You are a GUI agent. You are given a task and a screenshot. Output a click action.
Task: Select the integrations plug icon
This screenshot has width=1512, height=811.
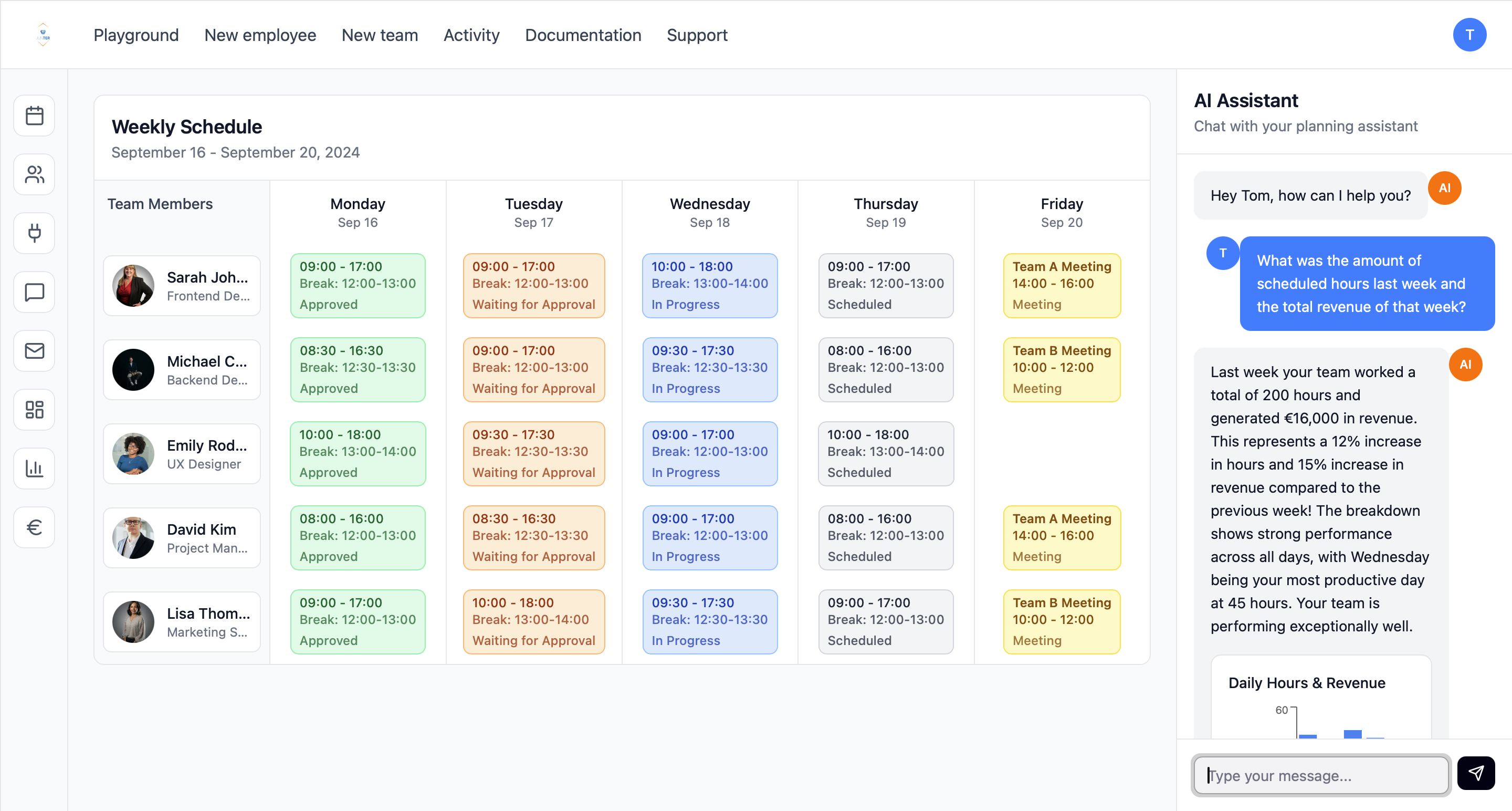(x=34, y=233)
